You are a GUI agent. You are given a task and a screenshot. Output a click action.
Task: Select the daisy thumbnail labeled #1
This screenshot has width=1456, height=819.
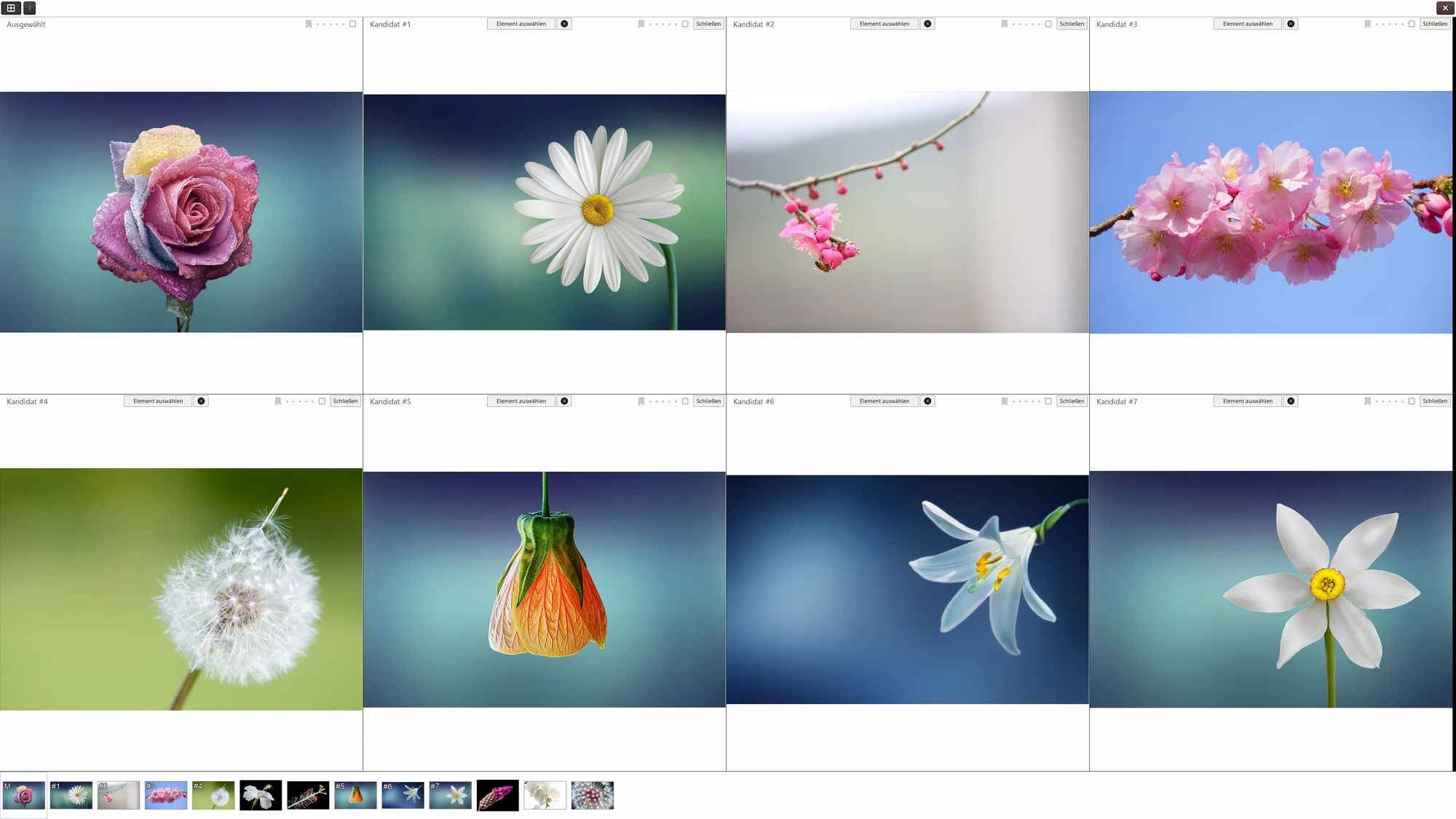[x=71, y=796]
